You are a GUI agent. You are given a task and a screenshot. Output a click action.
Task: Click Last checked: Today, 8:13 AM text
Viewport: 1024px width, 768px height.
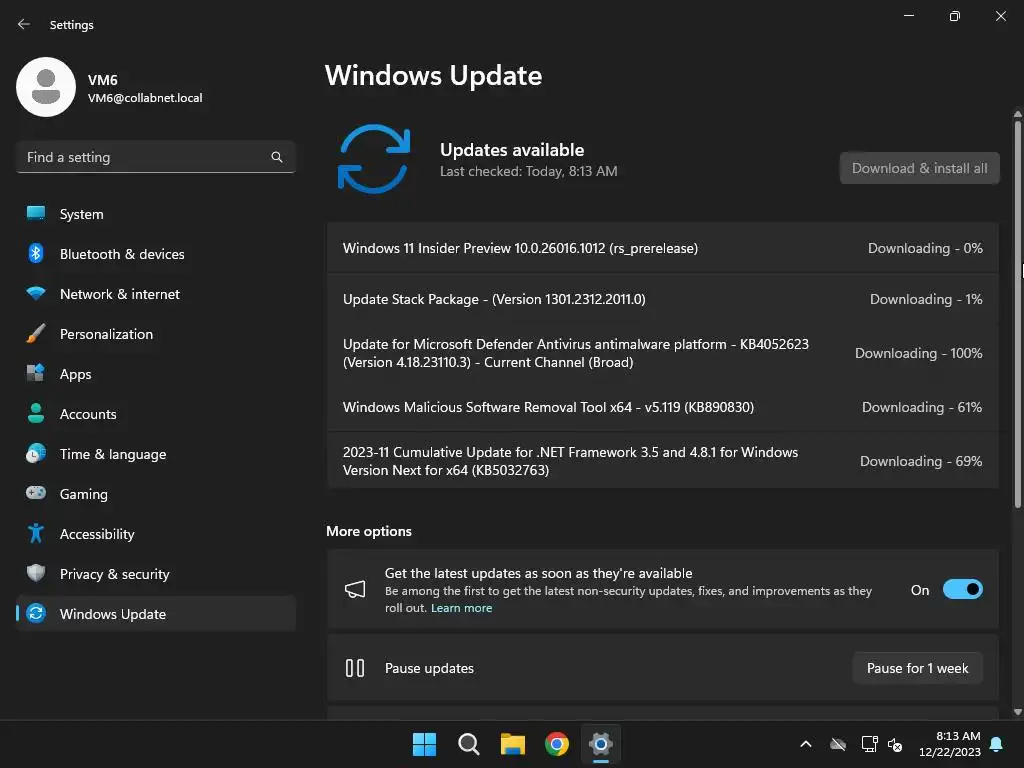click(x=528, y=171)
